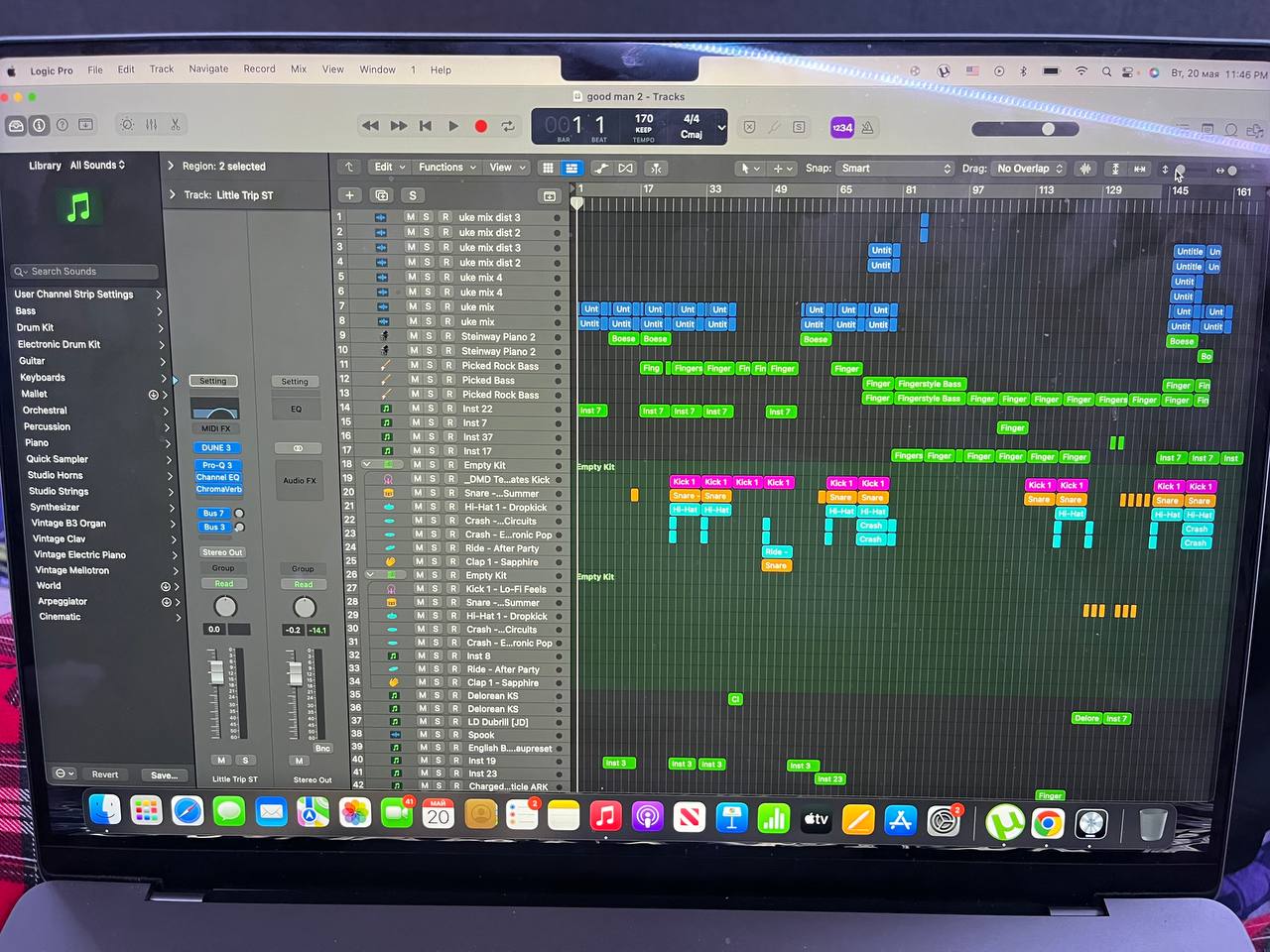This screenshot has width=1270, height=952.
Task: Toggle the Inspector info icon
Action: pos(39,126)
